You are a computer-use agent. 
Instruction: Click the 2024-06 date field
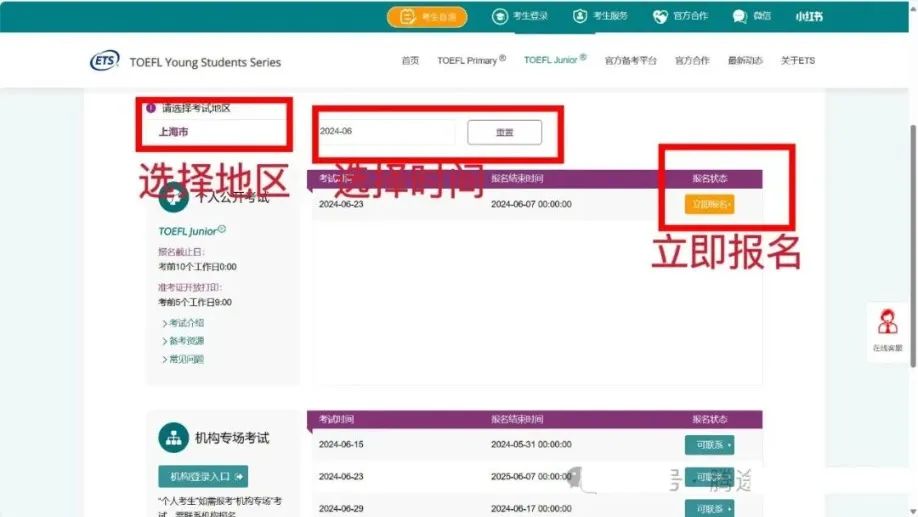pyautogui.click(x=386, y=131)
